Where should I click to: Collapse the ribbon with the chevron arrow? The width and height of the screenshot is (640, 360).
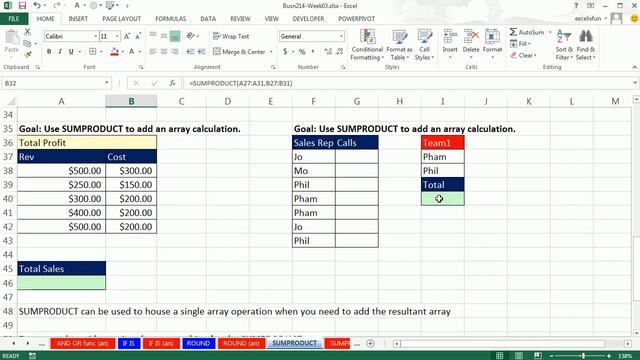tap(634, 67)
